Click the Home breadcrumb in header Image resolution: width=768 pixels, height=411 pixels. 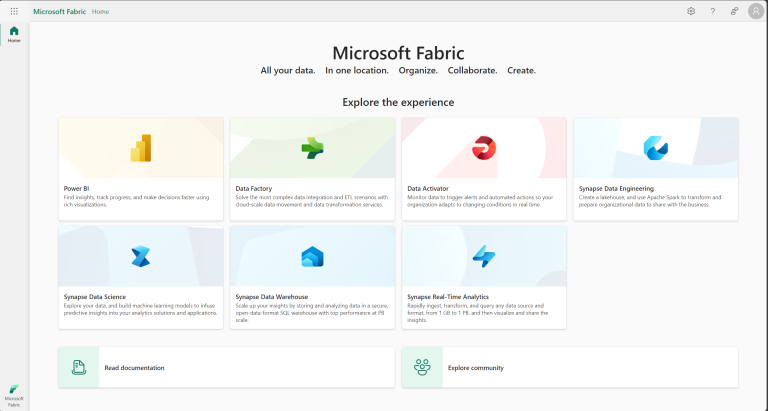click(x=100, y=11)
